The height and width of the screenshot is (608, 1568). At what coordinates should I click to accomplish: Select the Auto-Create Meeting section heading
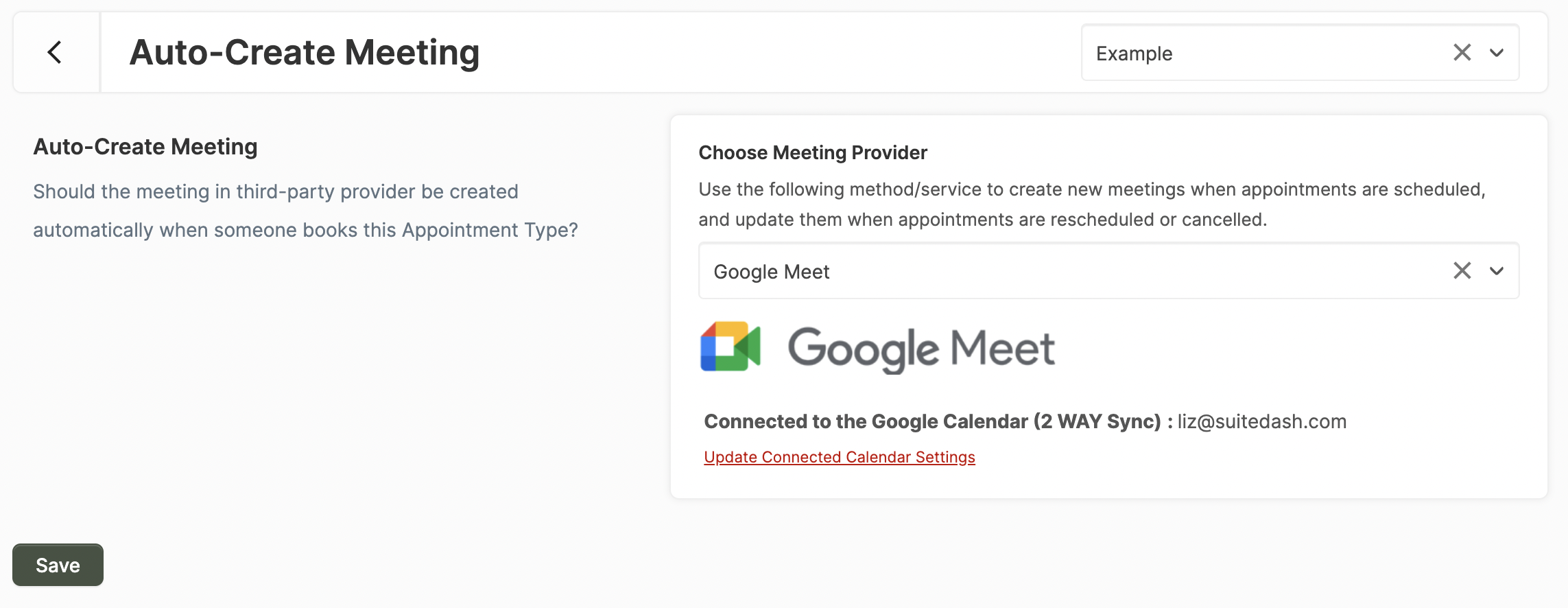145,147
